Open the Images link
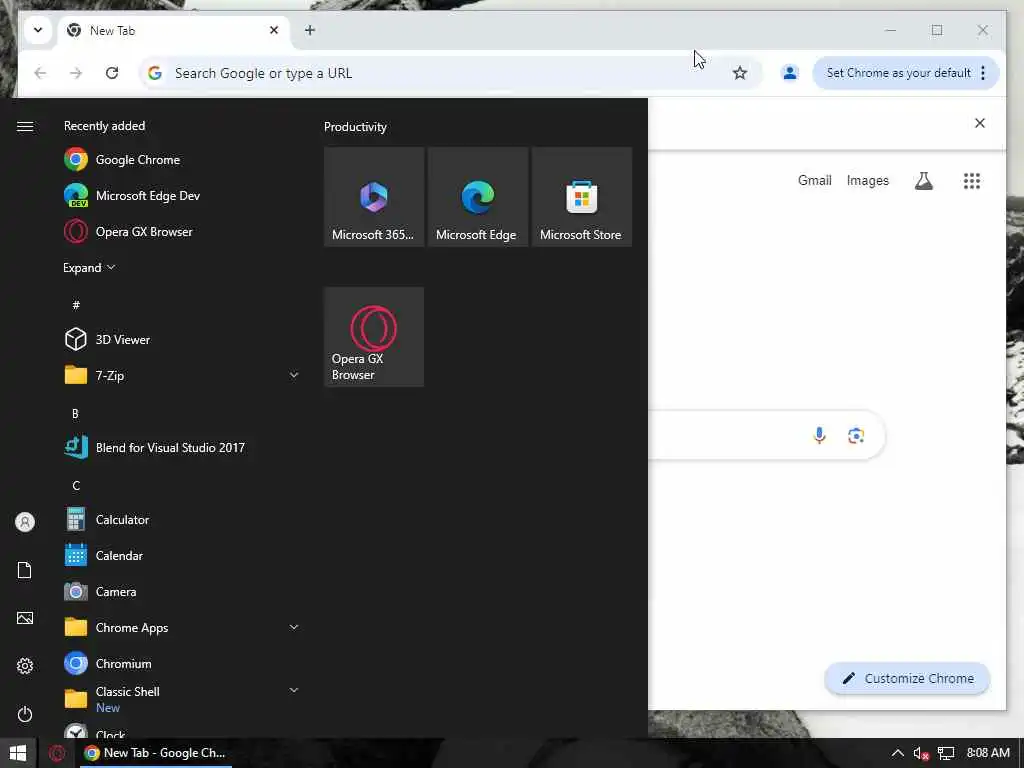 coord(867,180)
